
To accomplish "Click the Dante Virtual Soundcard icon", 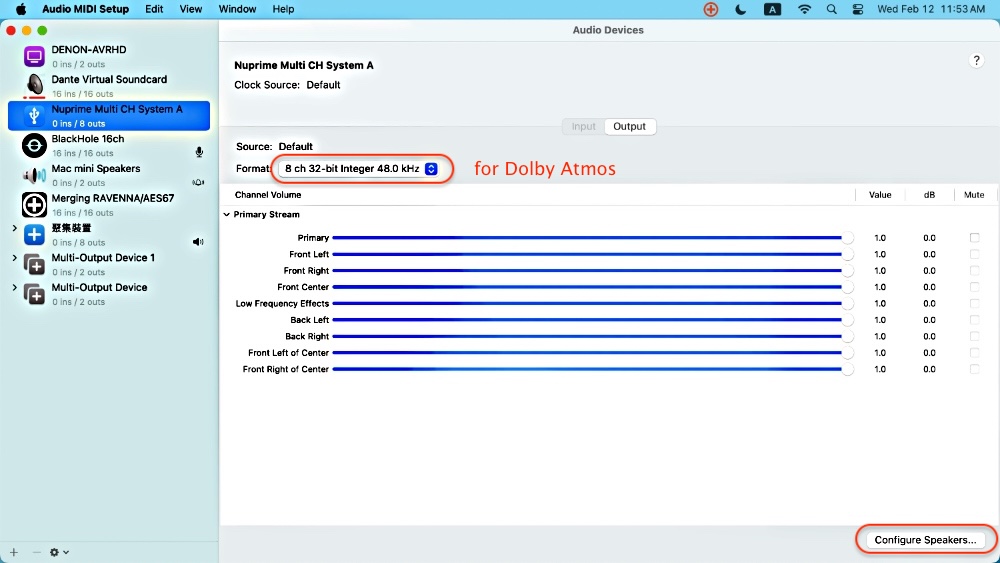I will [34, 86].
